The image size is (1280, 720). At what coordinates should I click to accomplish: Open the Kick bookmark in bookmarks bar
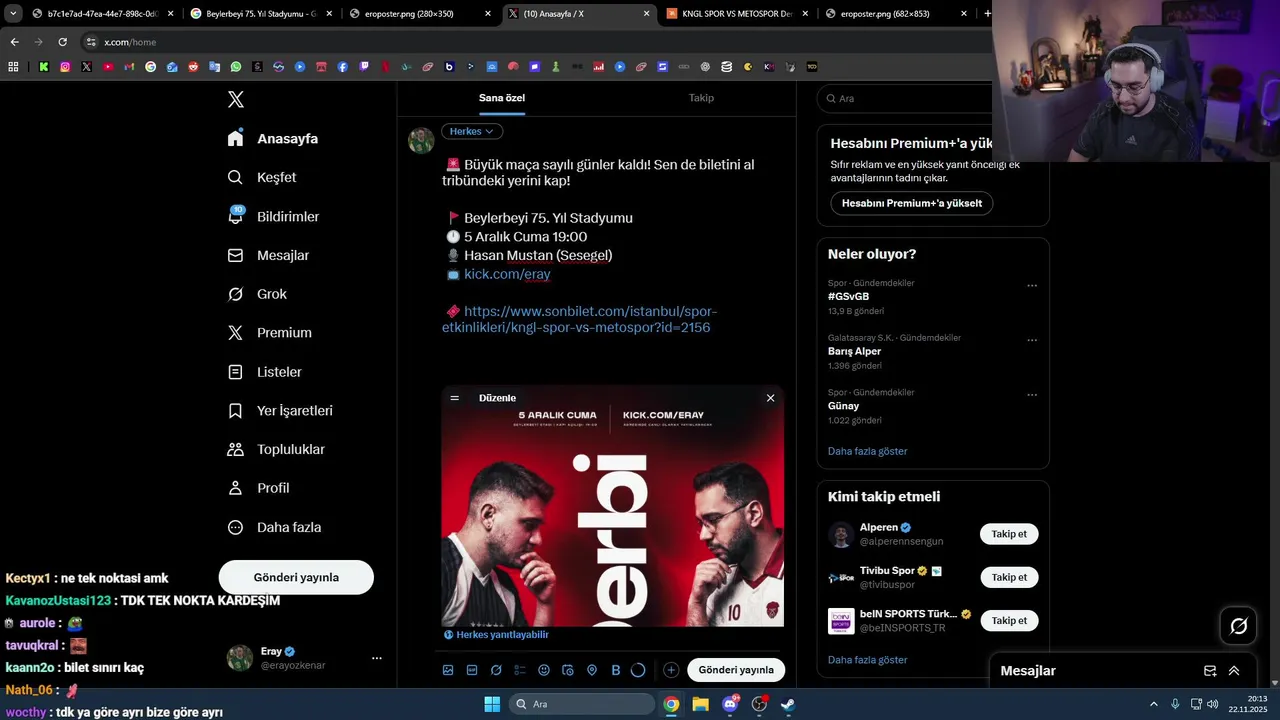click(44, 67)
